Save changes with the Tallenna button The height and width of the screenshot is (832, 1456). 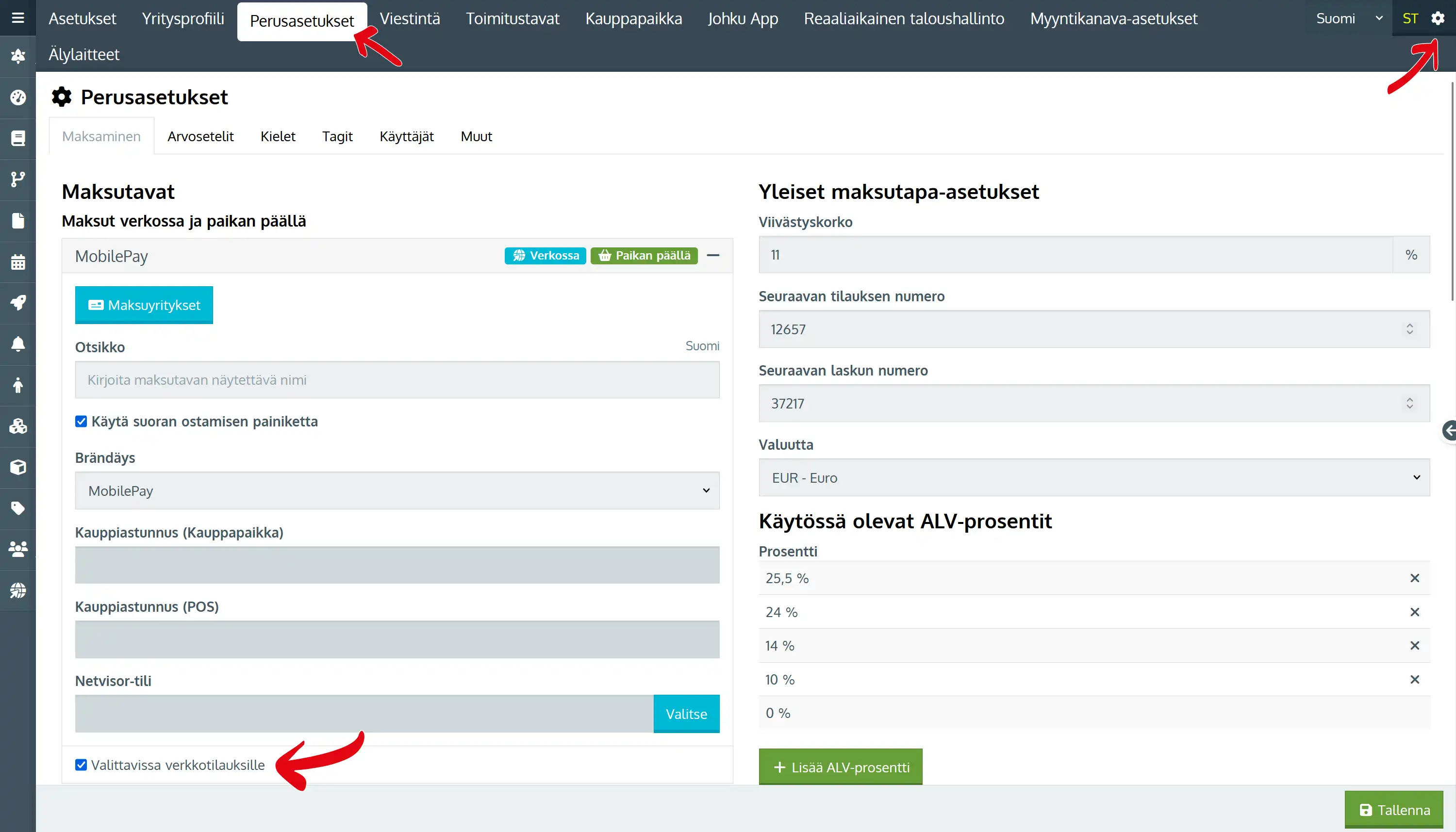point(1394,810)
